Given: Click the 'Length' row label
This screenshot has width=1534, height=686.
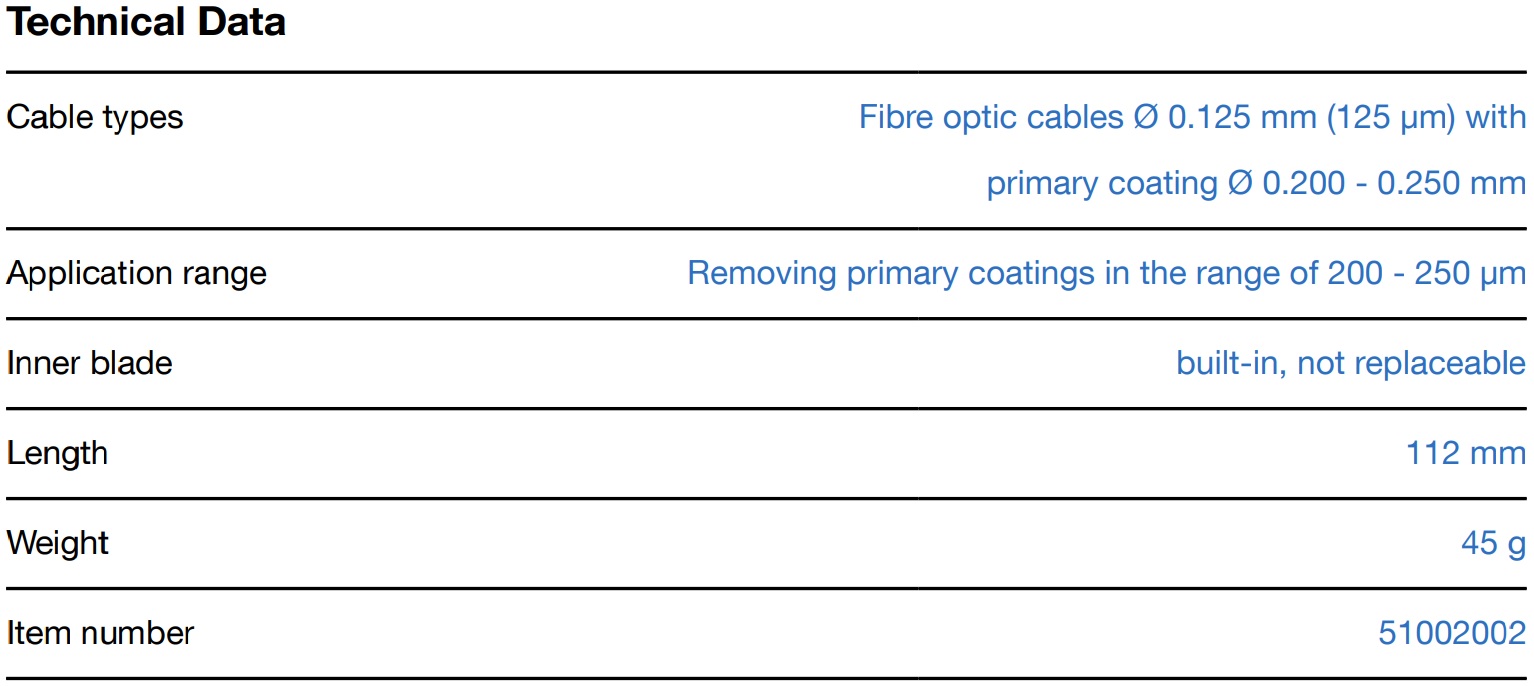Looking at the screenshot, I should 57,453.
